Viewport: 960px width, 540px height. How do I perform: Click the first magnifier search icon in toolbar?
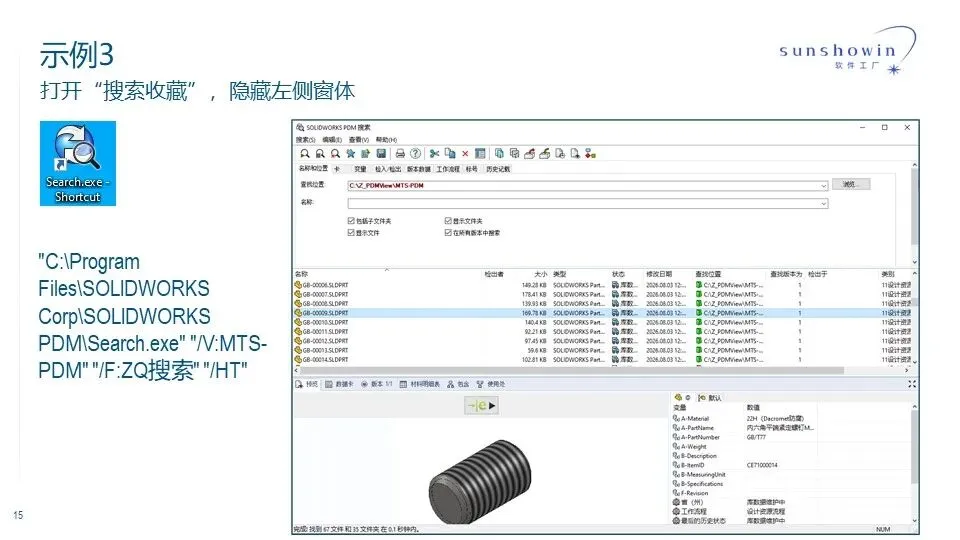coord(304,154)
